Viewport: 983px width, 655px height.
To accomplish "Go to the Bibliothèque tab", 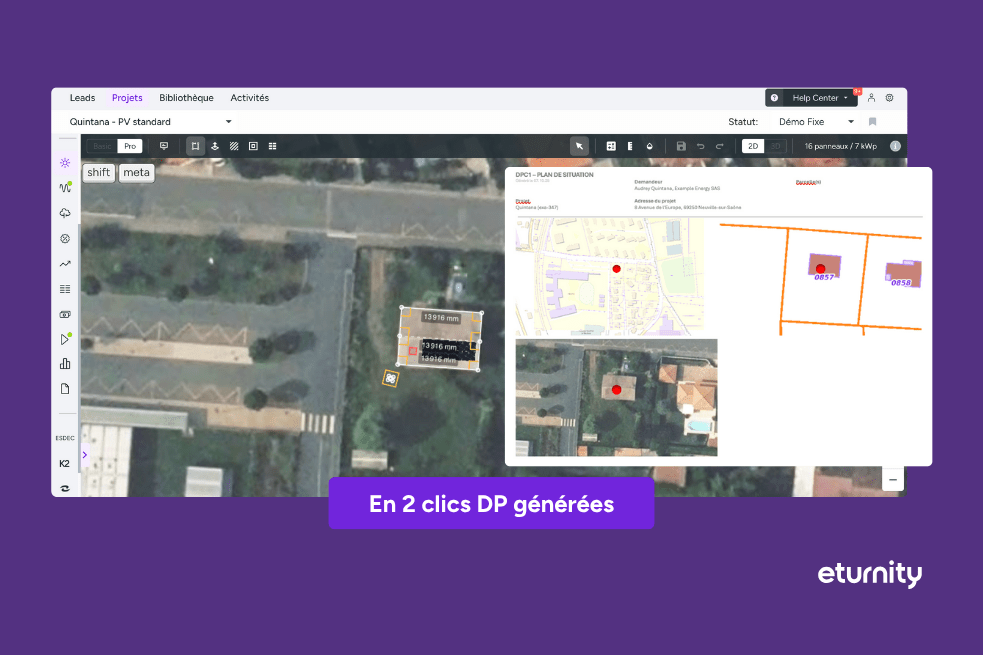I will coord(186,98).
